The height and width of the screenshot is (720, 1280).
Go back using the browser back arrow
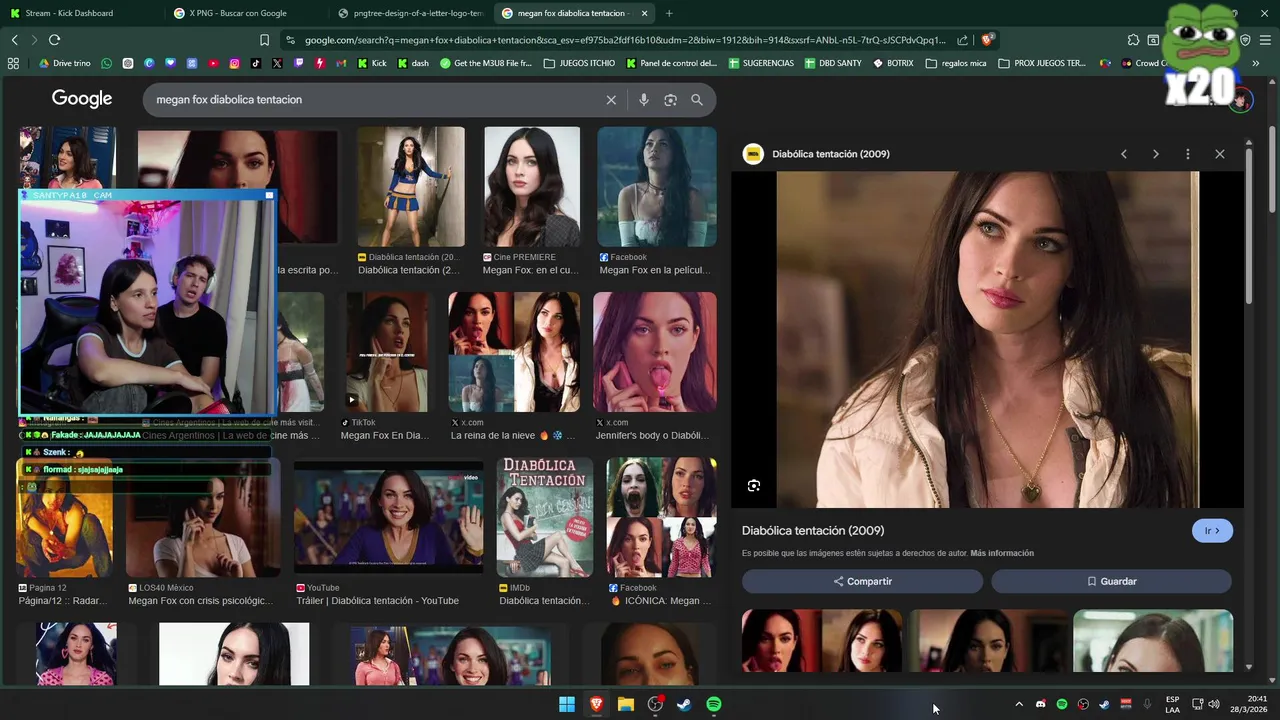(x=14, y=40)
